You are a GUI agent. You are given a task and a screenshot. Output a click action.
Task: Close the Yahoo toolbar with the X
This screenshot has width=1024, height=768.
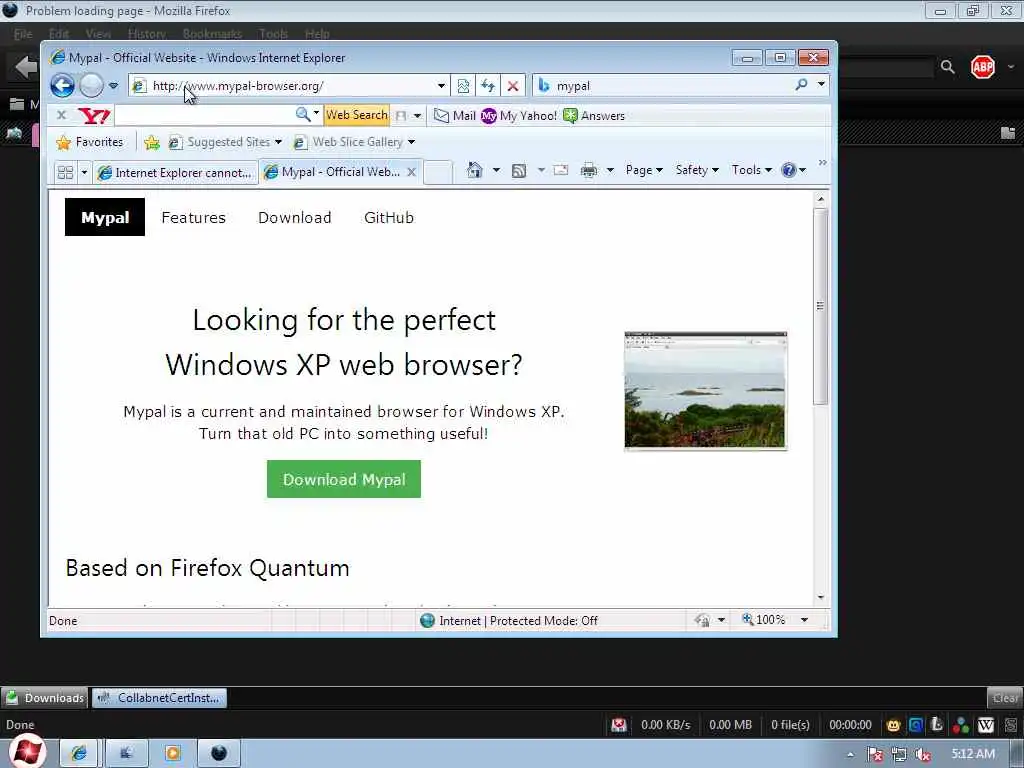(x=61, y=115)
